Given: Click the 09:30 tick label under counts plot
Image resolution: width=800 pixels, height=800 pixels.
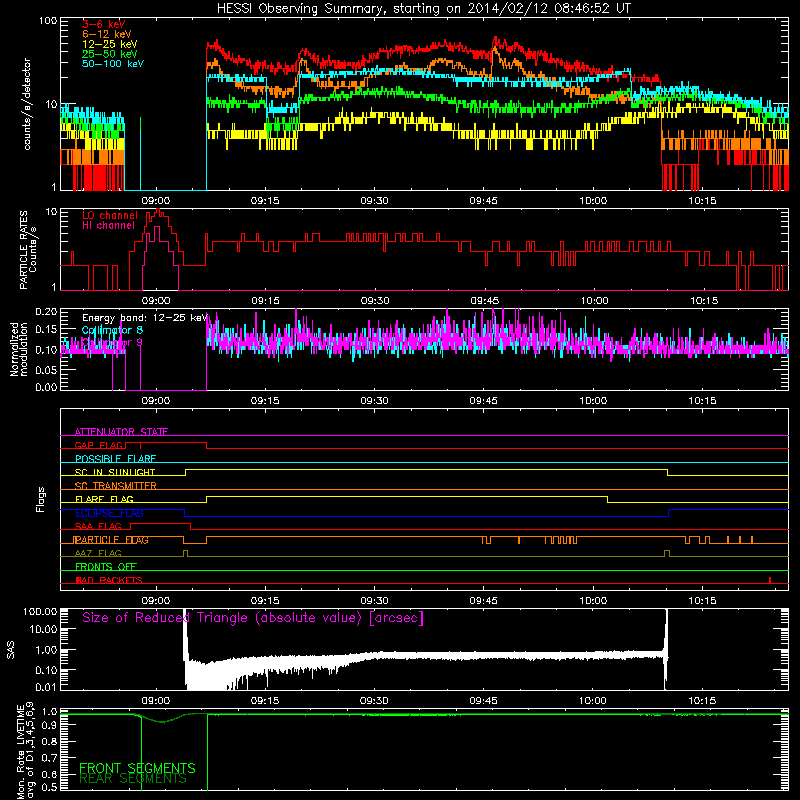Looking at the screenshot, I should pos(374,201).
